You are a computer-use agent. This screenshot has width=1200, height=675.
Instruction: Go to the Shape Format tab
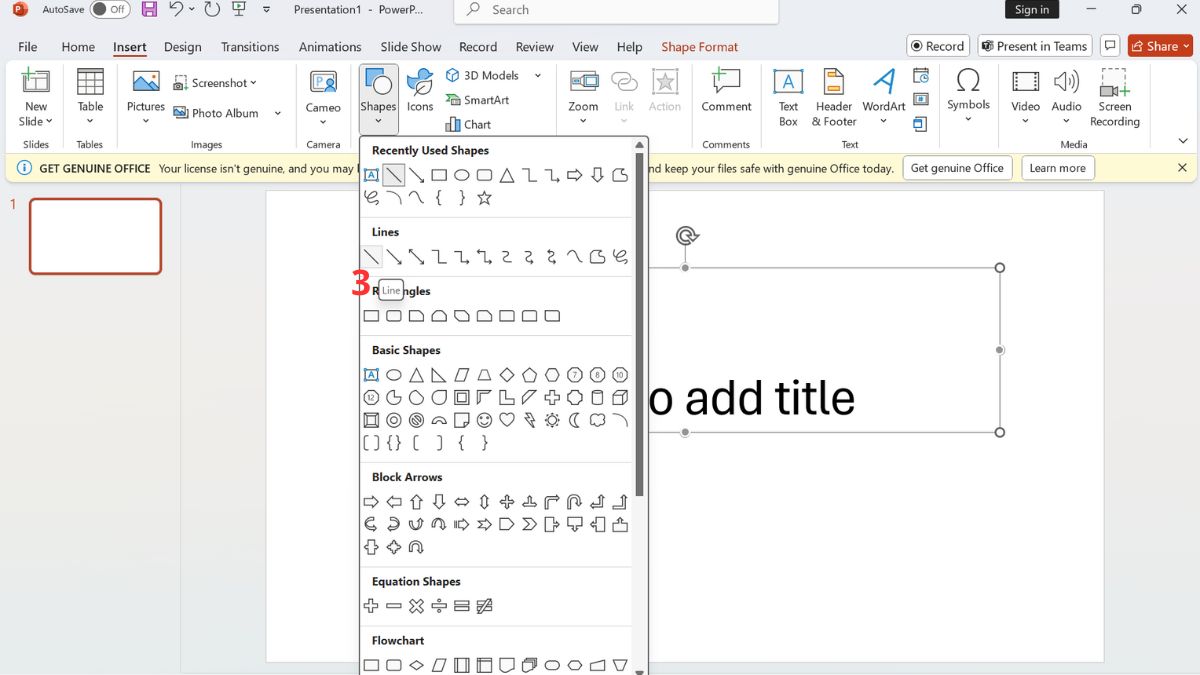point(700,47)
